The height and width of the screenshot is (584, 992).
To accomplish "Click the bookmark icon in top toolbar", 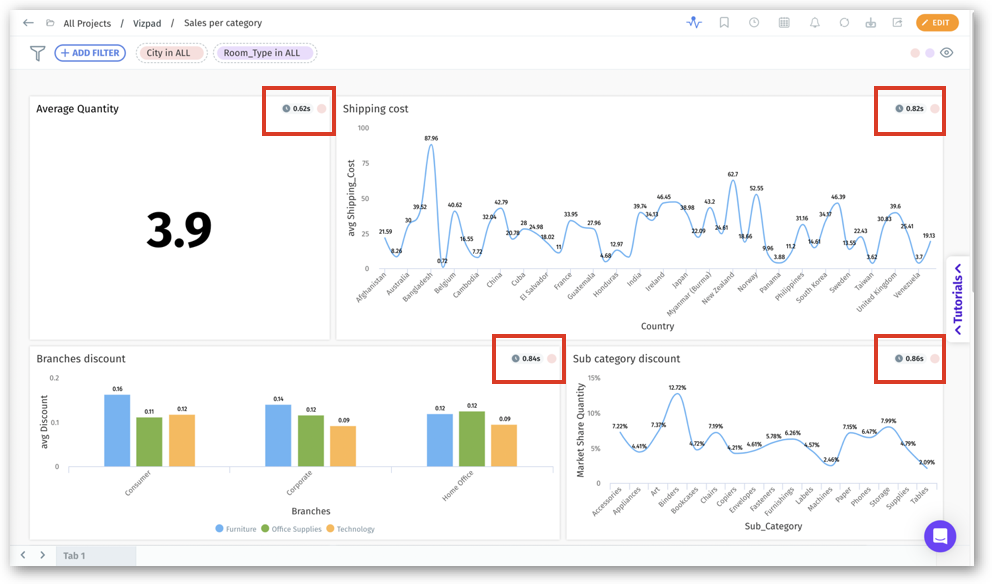I will pos(724,23).
